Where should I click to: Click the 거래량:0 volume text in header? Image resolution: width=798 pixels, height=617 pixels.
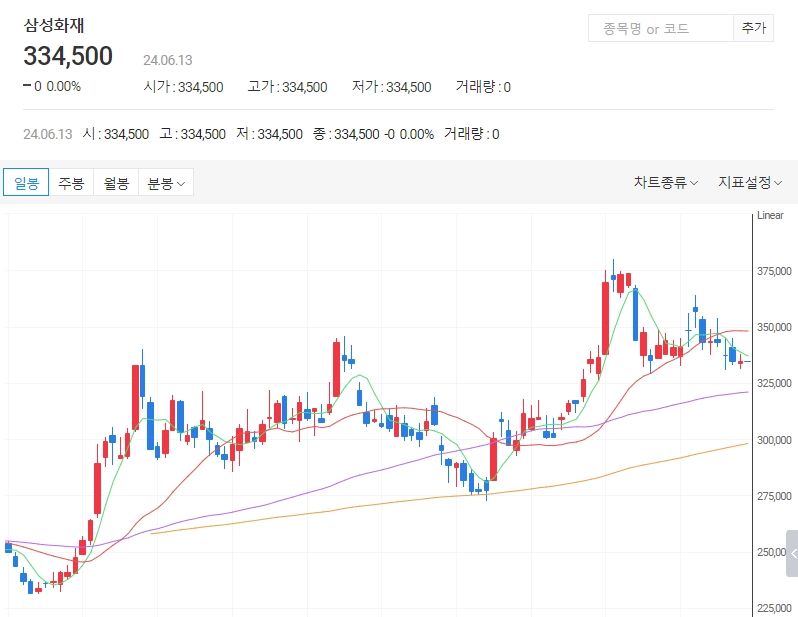(483, 87)
